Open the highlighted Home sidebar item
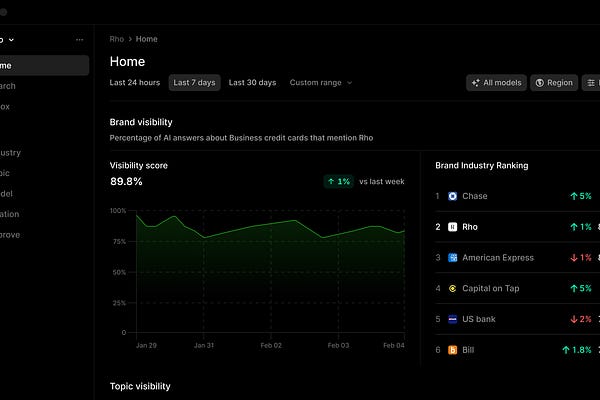This screenshot has height=400, width=600. [44, 65]
